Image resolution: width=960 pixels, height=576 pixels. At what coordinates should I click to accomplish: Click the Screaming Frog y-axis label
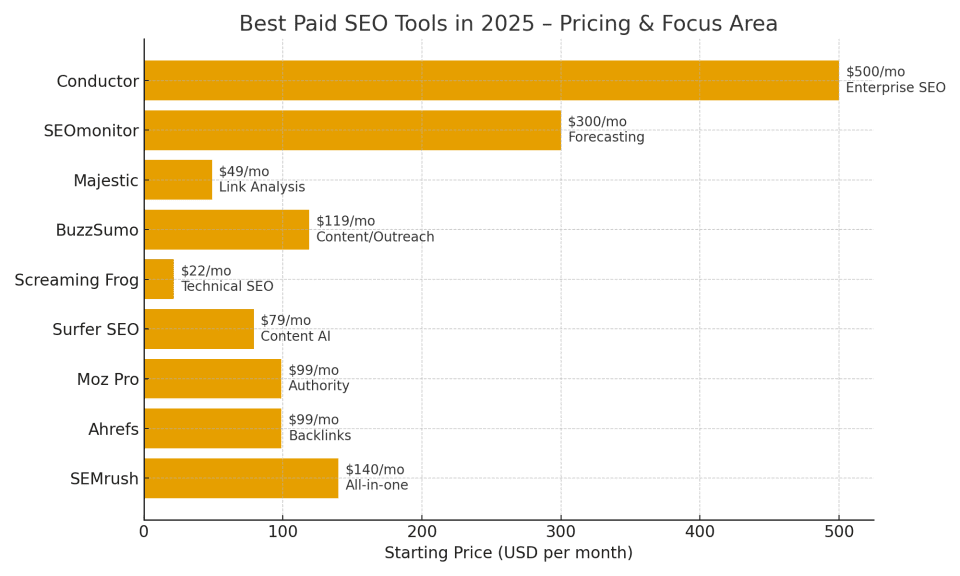point(76,280)
